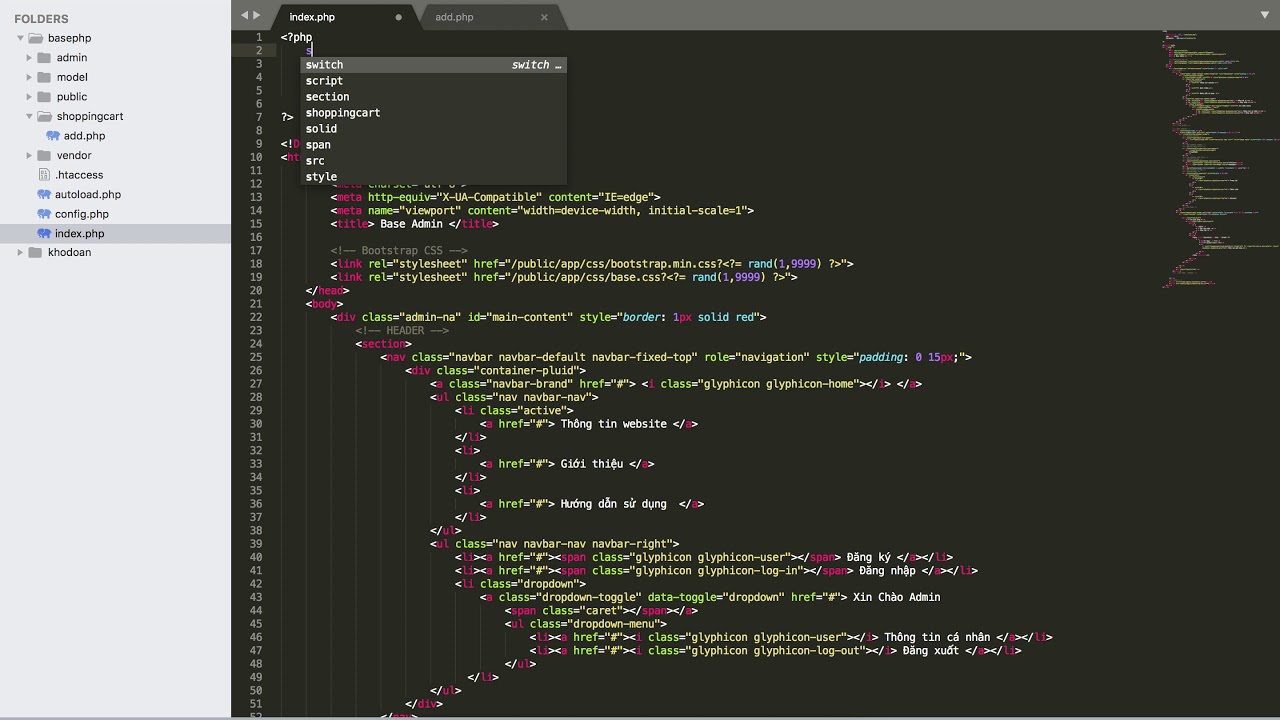Click the config.php file icon
Viewport: 1280px width, 720px height.
coord(44,214)
